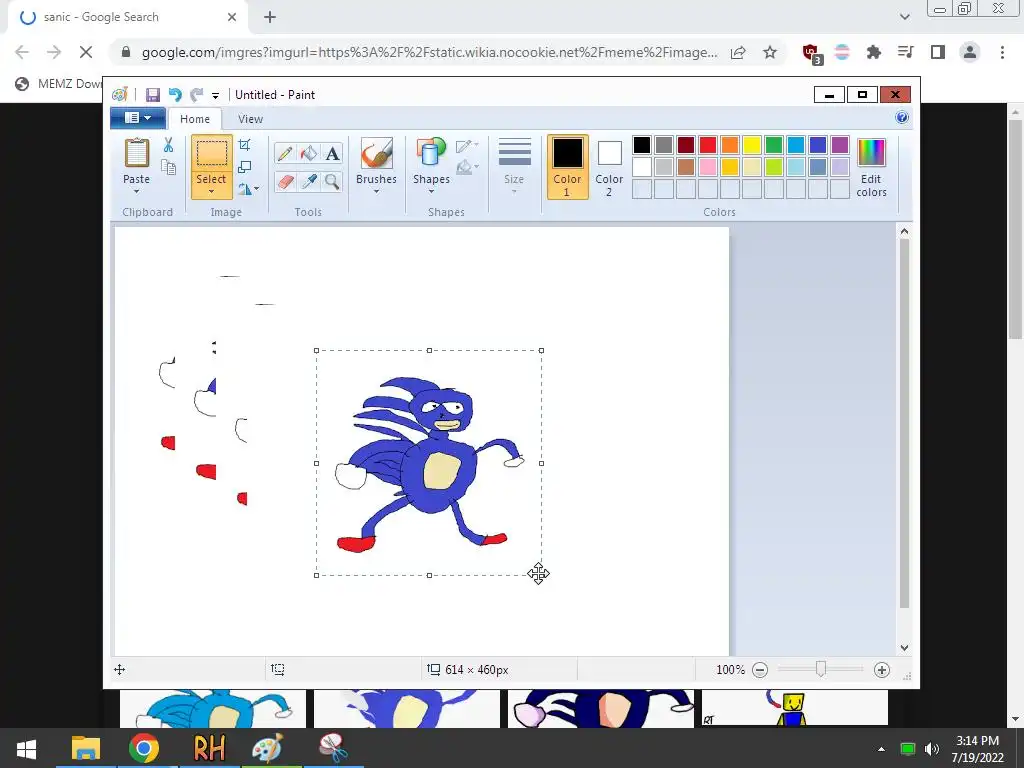1024x768 pixels.
Task: Select the Eraser tool
Action: [x=285, y=181]
